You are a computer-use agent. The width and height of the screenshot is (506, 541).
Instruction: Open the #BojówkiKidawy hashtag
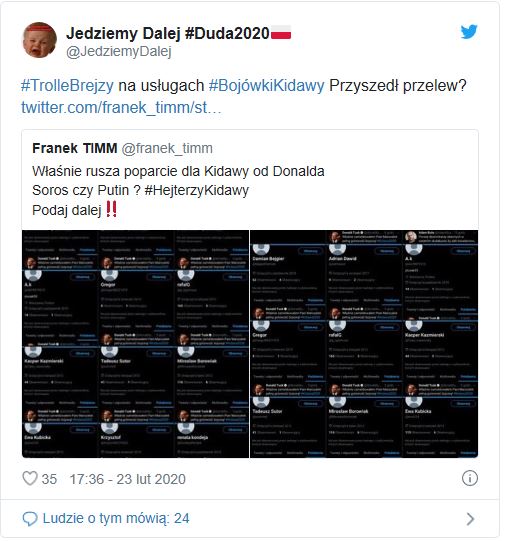click(x=267, y=86)
